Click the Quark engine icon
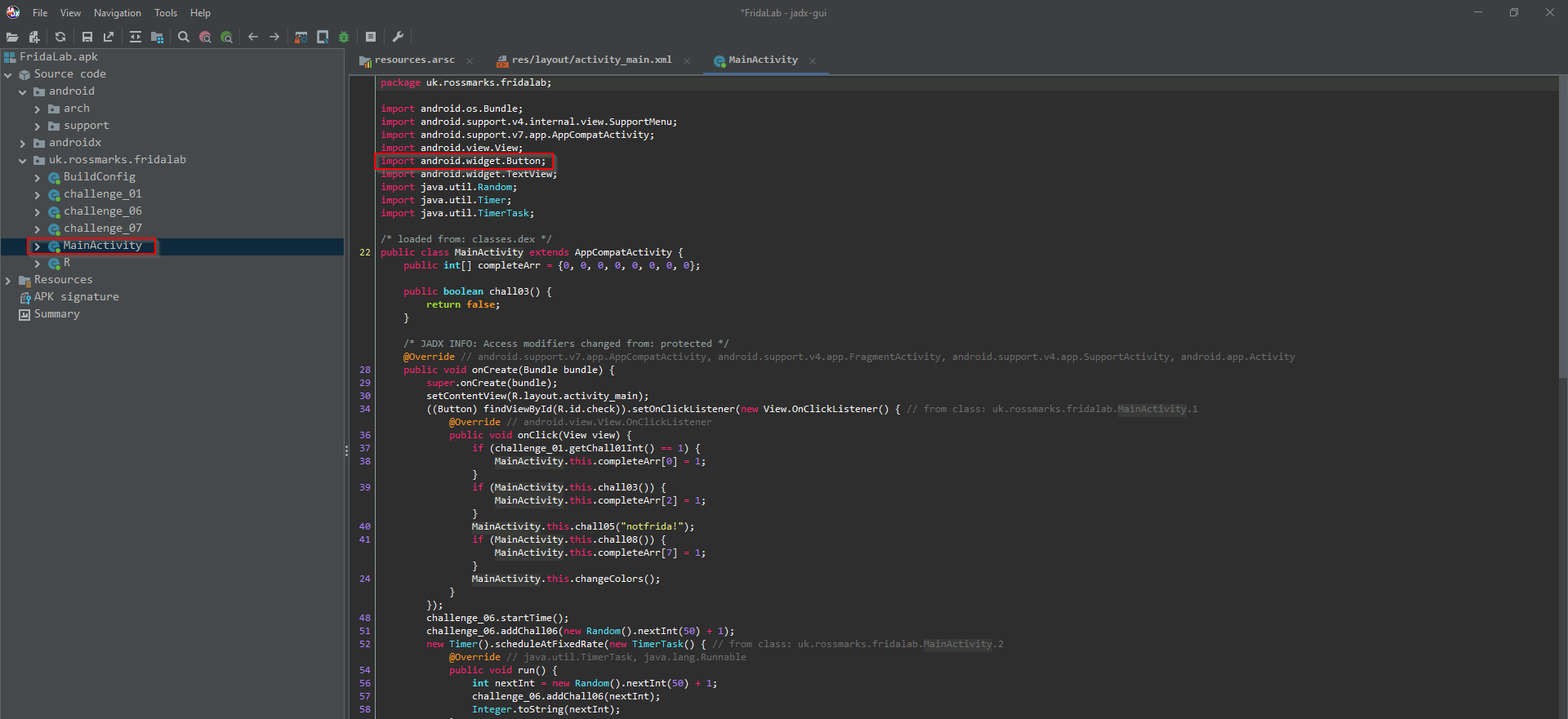The width and height of the screenshot is (1568, 719). 323,37
